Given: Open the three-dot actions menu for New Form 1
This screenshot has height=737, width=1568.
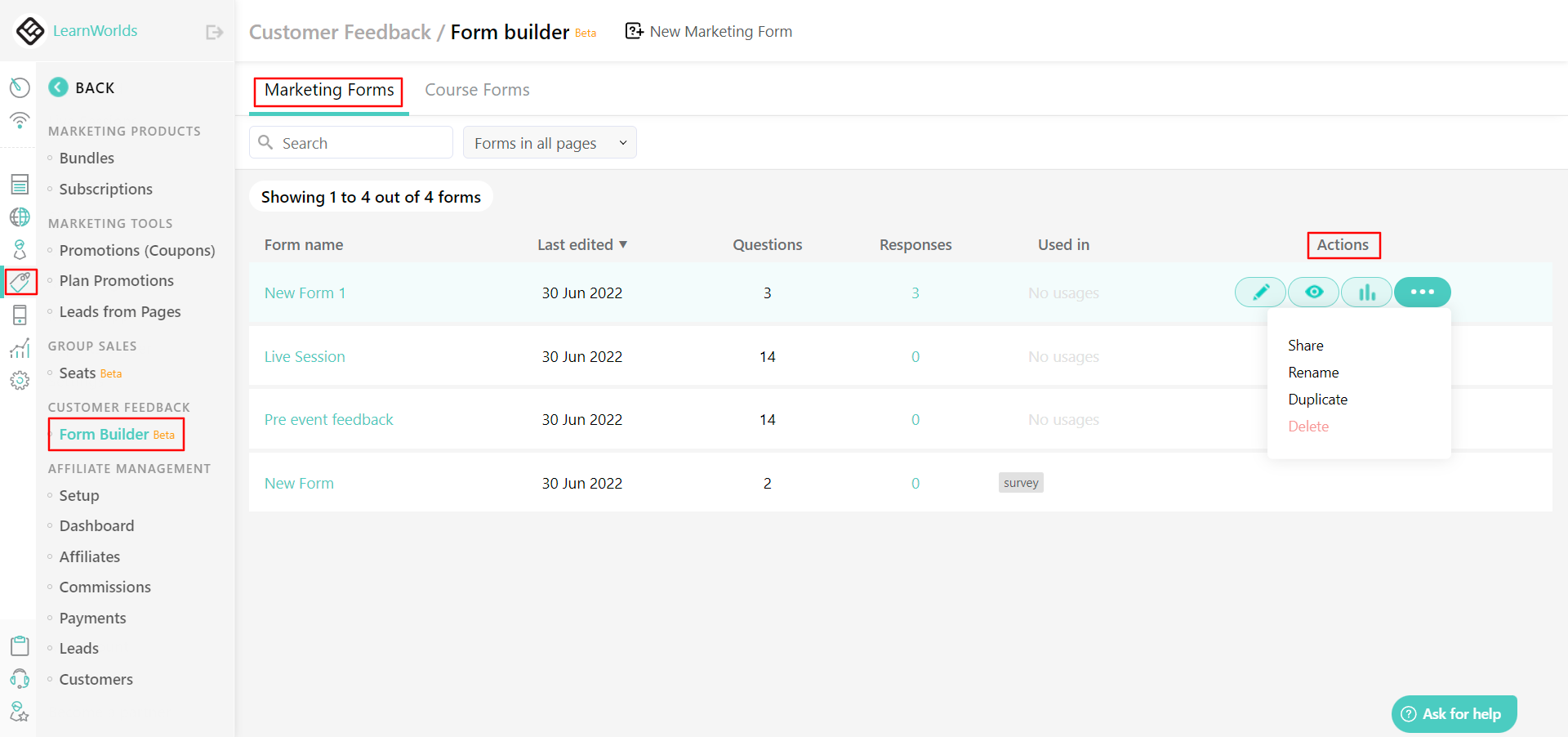Looking at the screenshot, I should click(x=1422, y=292).
